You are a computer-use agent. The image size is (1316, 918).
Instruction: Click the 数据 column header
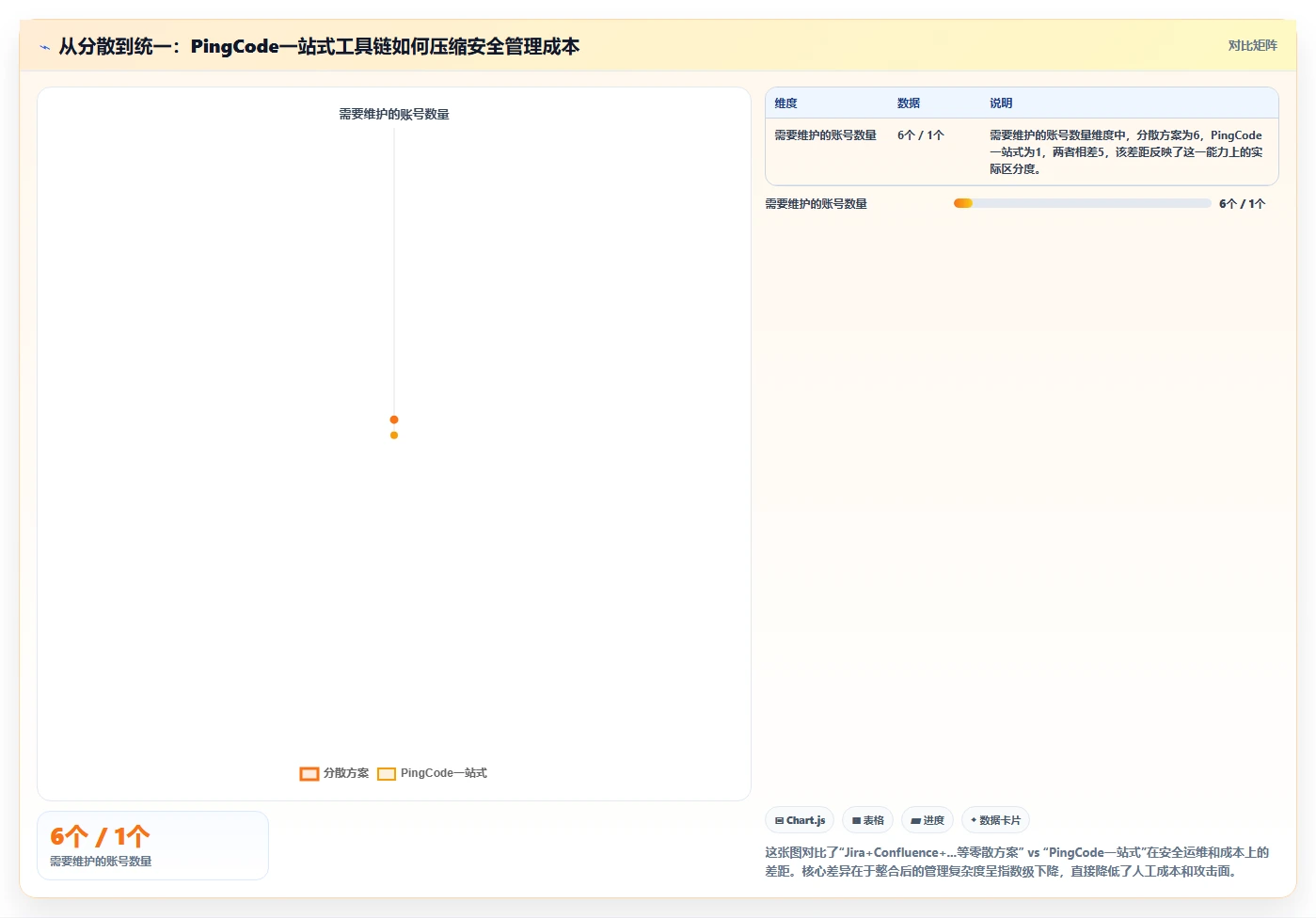[908, 103]
